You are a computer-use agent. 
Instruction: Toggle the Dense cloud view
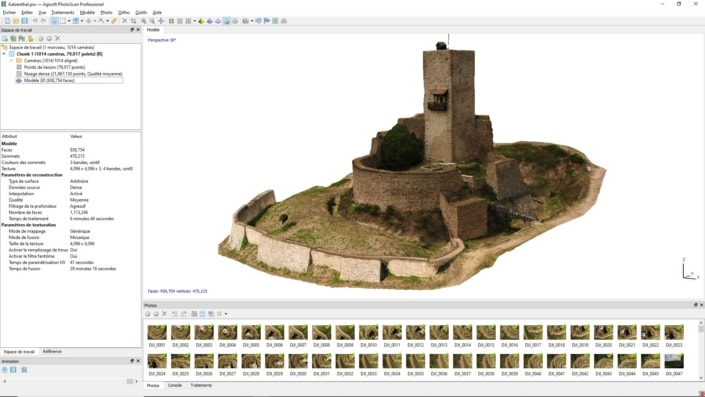[x=180, y=21]
